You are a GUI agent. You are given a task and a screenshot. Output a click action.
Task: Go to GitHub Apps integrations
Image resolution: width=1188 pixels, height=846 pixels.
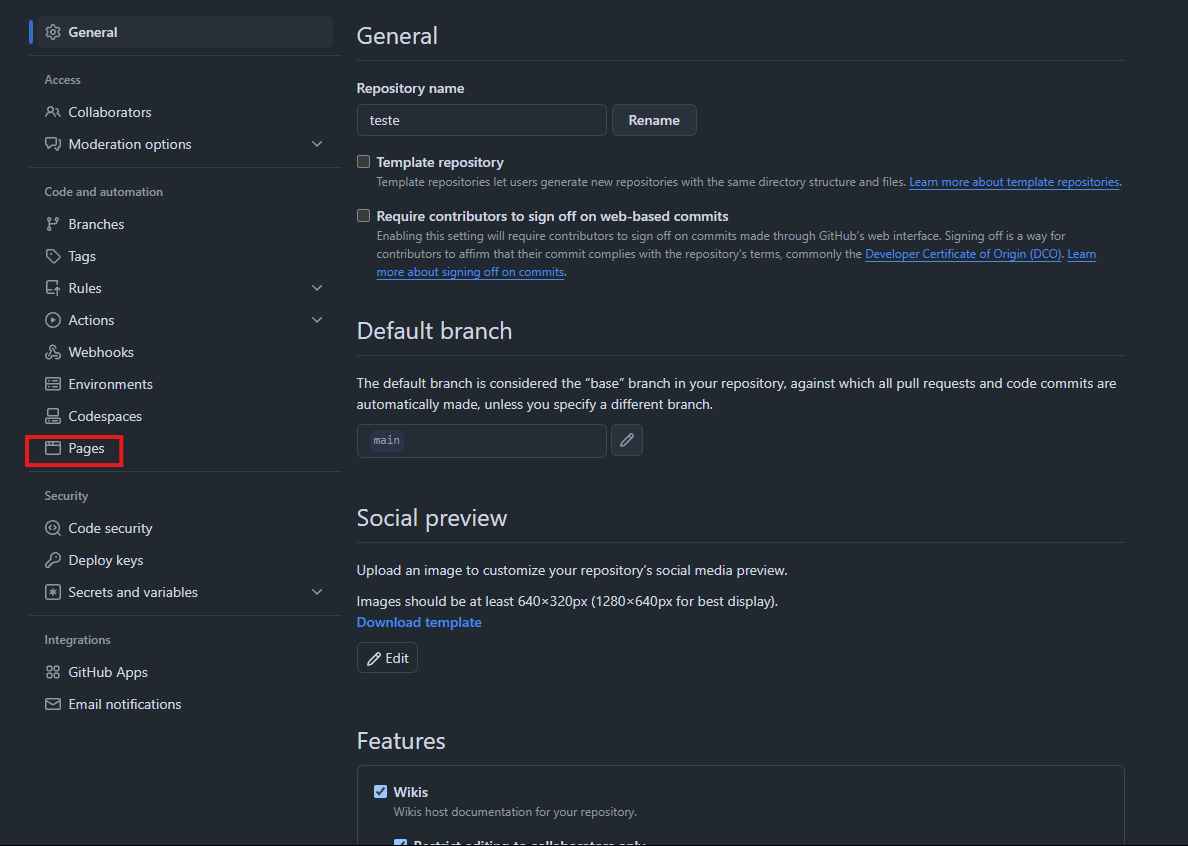point(185,673)
